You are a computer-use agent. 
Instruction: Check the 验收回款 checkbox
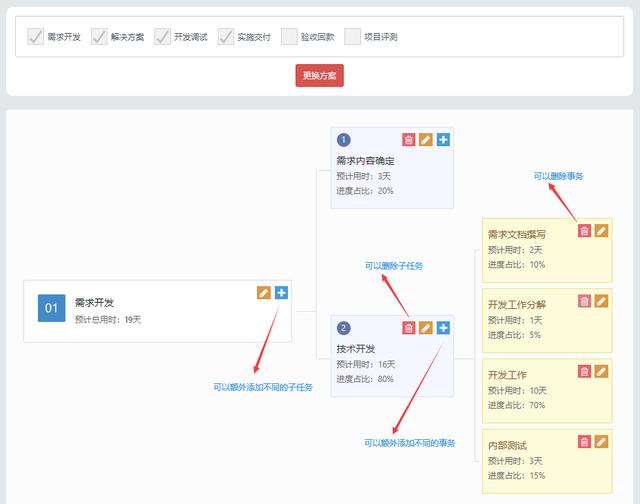[x=289, y=37]
